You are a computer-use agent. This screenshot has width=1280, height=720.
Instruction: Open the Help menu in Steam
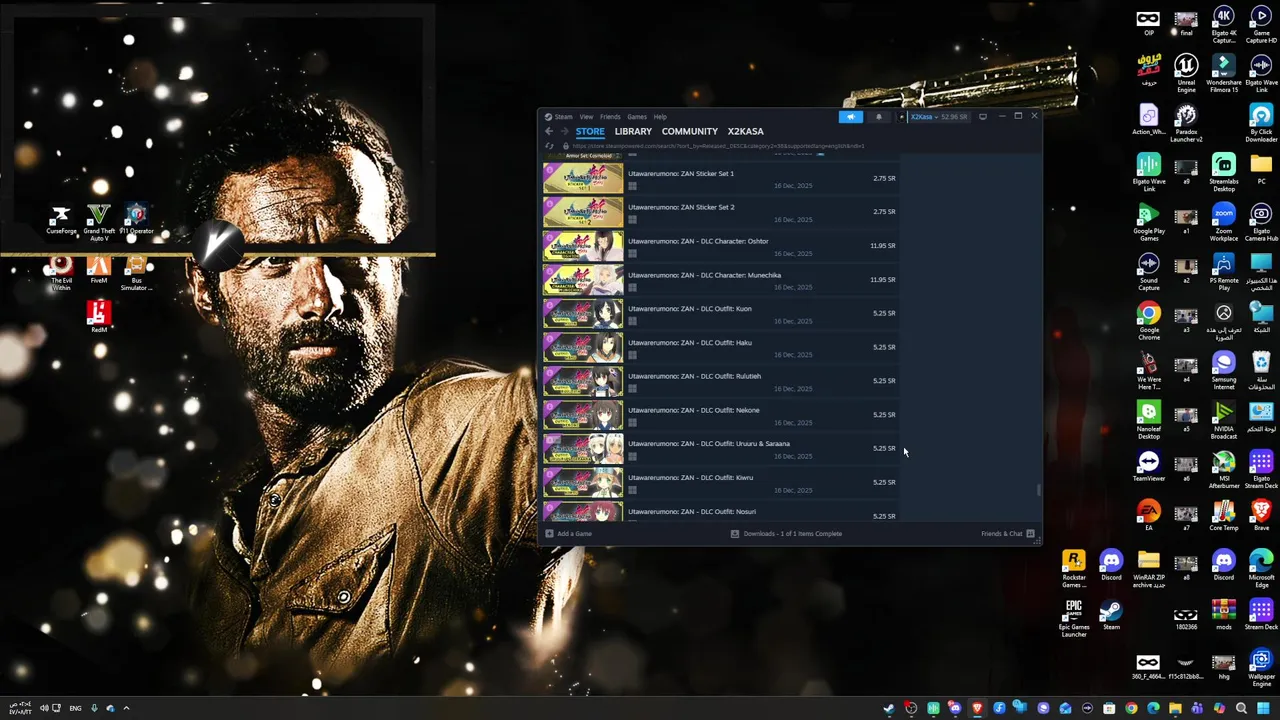[660, 117]
